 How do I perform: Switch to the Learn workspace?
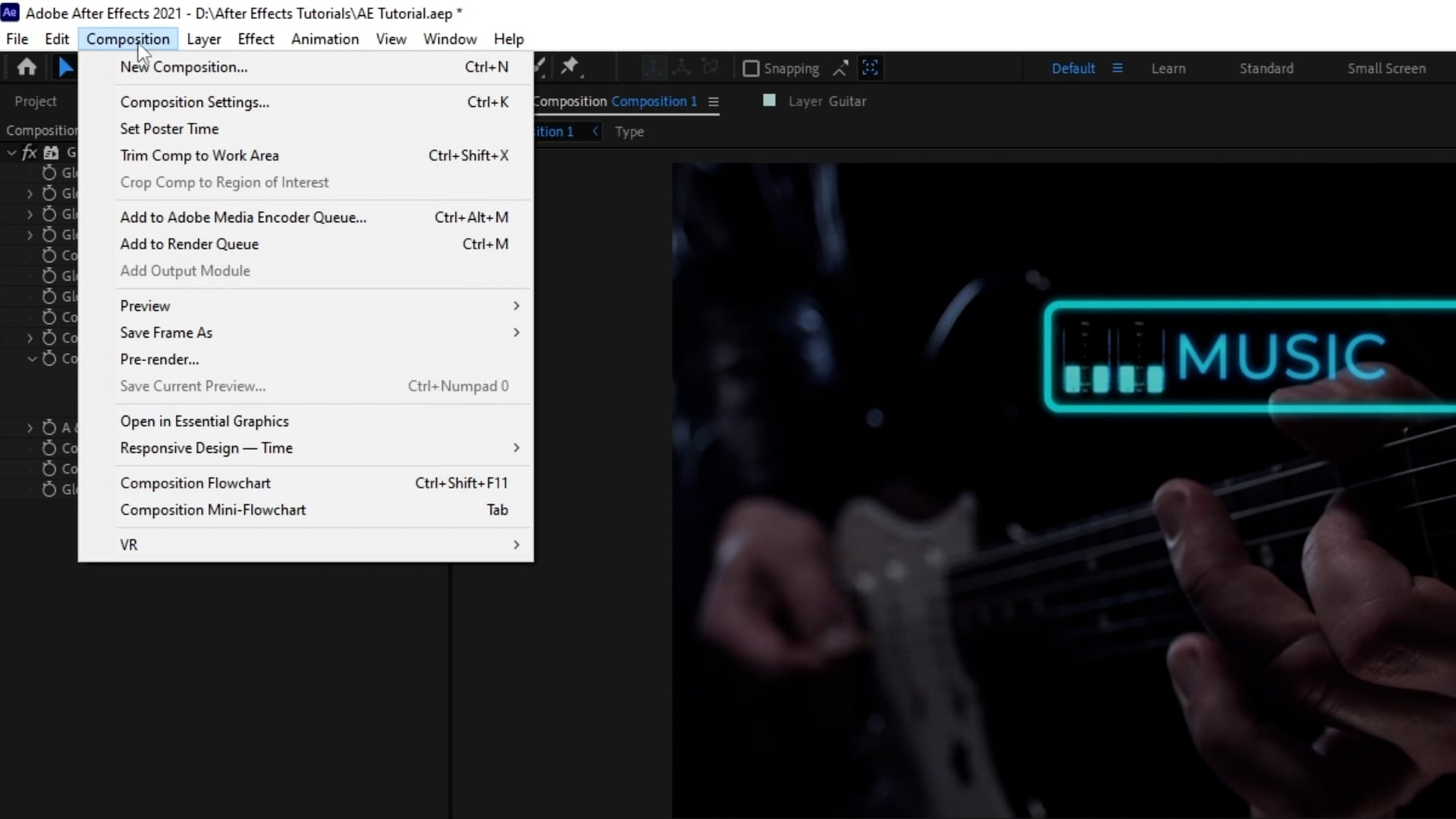[1168, 68]
